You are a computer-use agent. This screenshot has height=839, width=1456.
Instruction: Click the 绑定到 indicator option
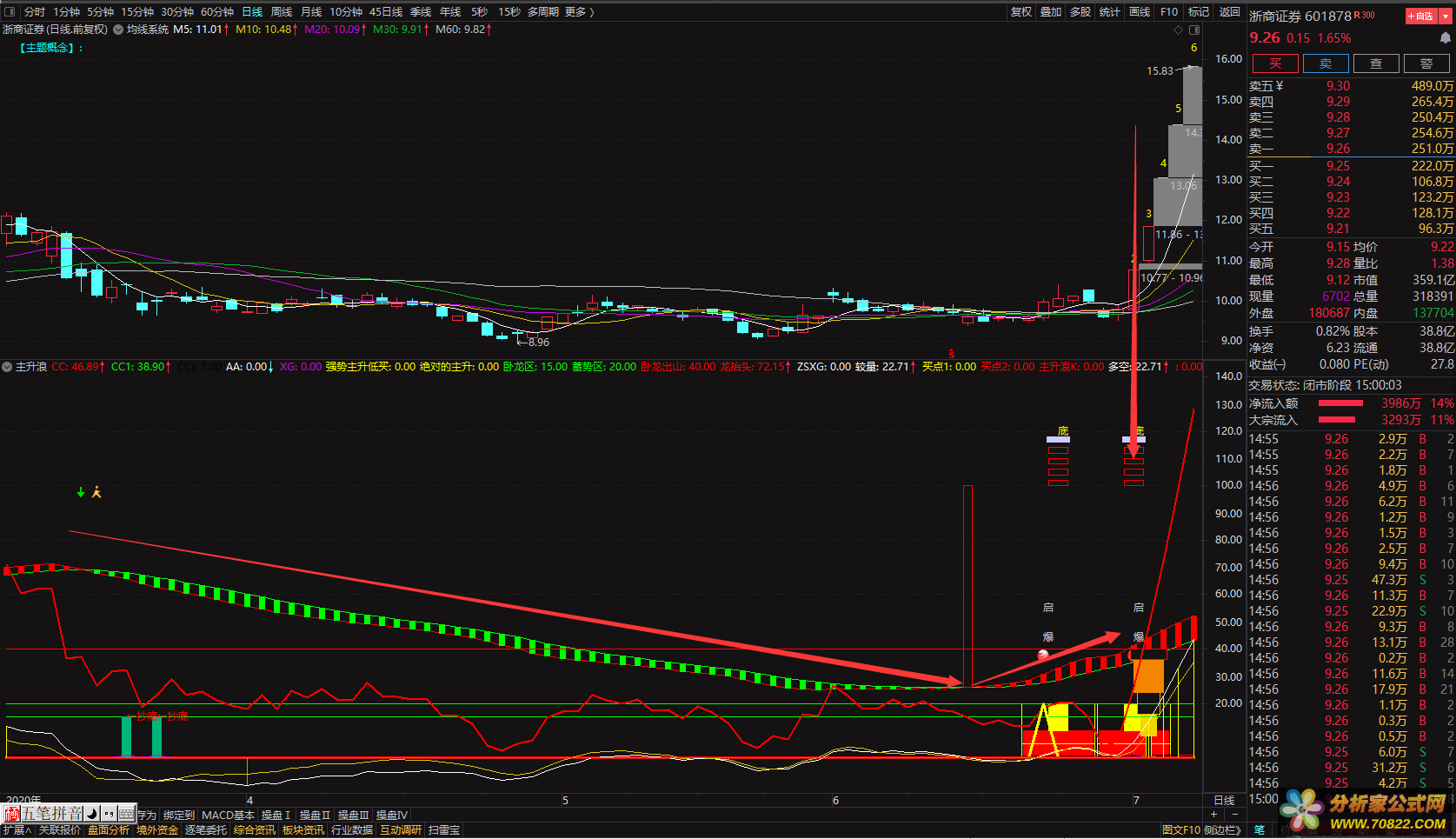click(x=179, y=815)
